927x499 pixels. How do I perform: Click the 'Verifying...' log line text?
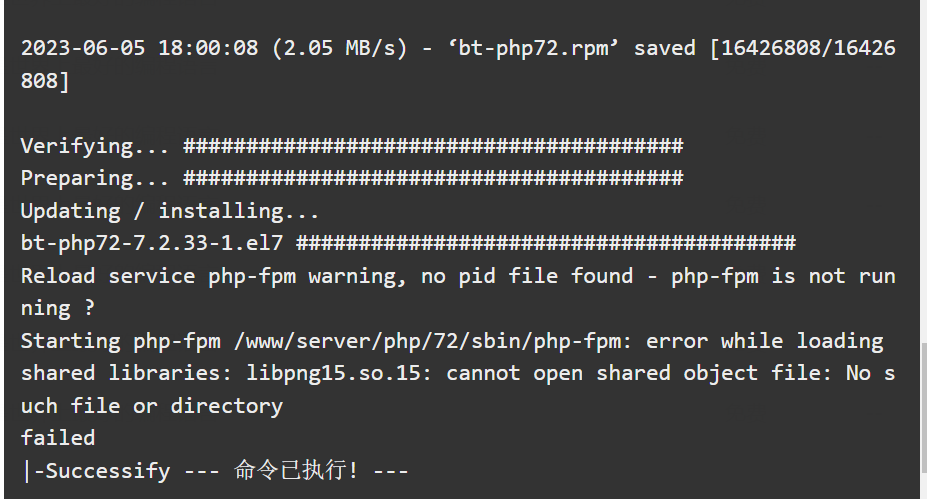(x=95, y=146)
